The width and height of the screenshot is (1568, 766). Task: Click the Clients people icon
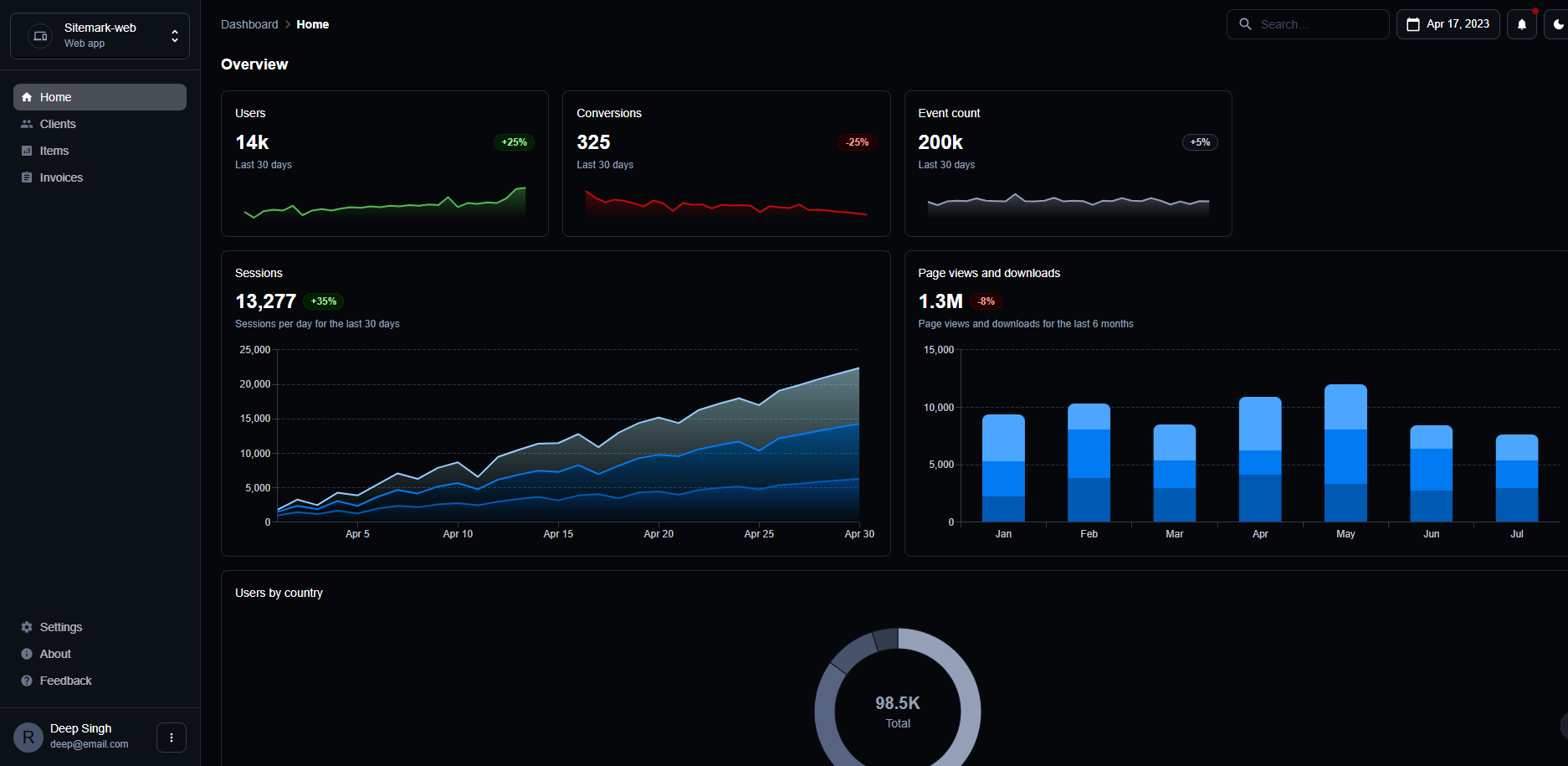(x=27, y=124)
